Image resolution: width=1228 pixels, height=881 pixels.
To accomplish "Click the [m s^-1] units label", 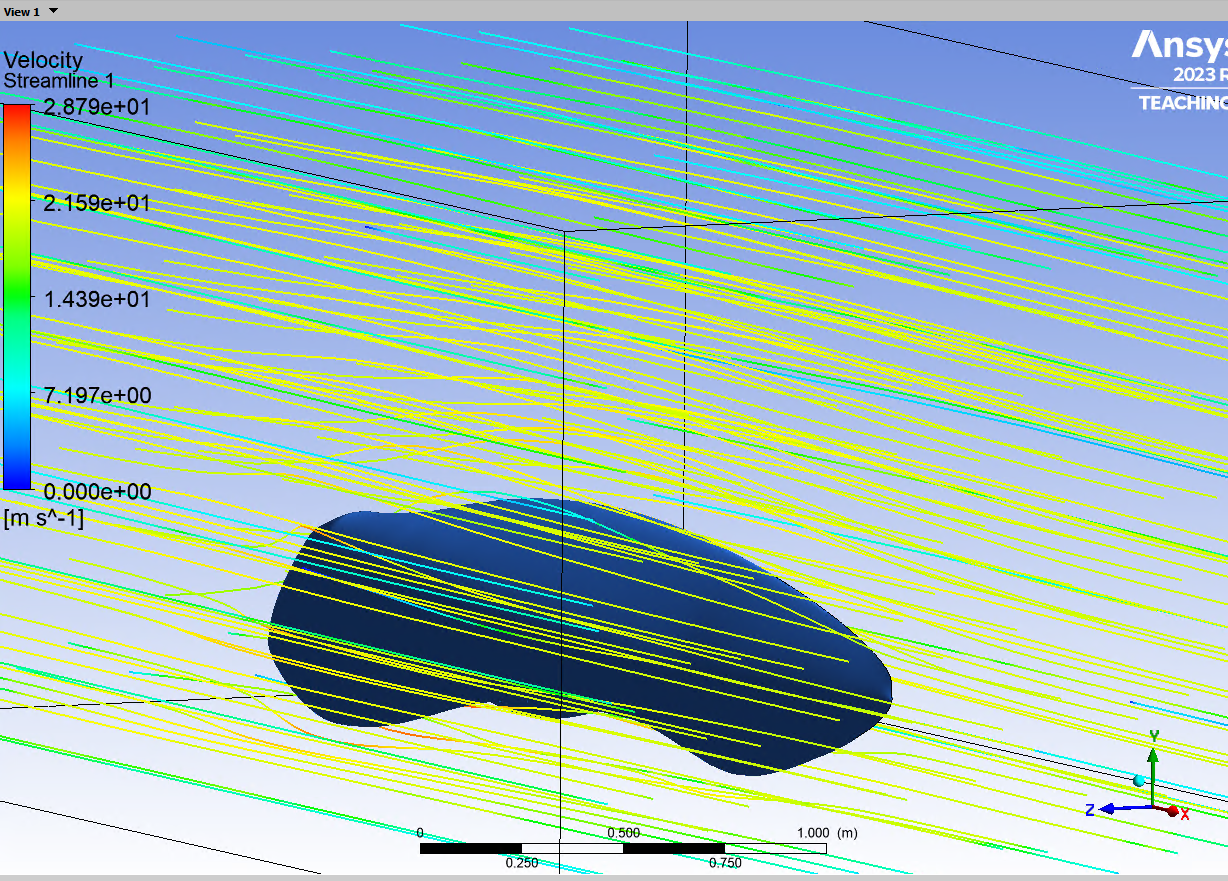I will click(x=44, y=518).
